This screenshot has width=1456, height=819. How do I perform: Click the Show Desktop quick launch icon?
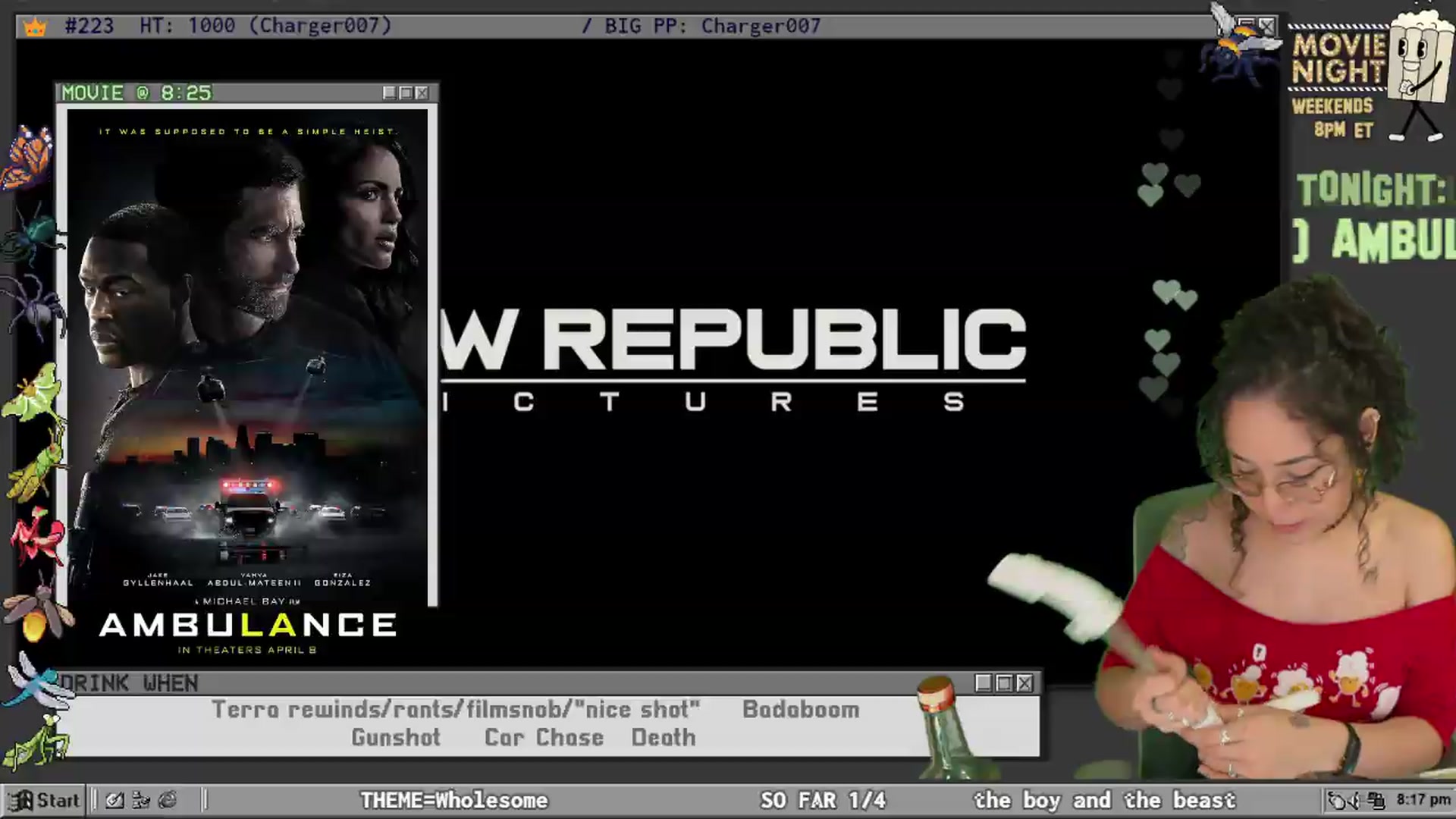coord(115,800)
